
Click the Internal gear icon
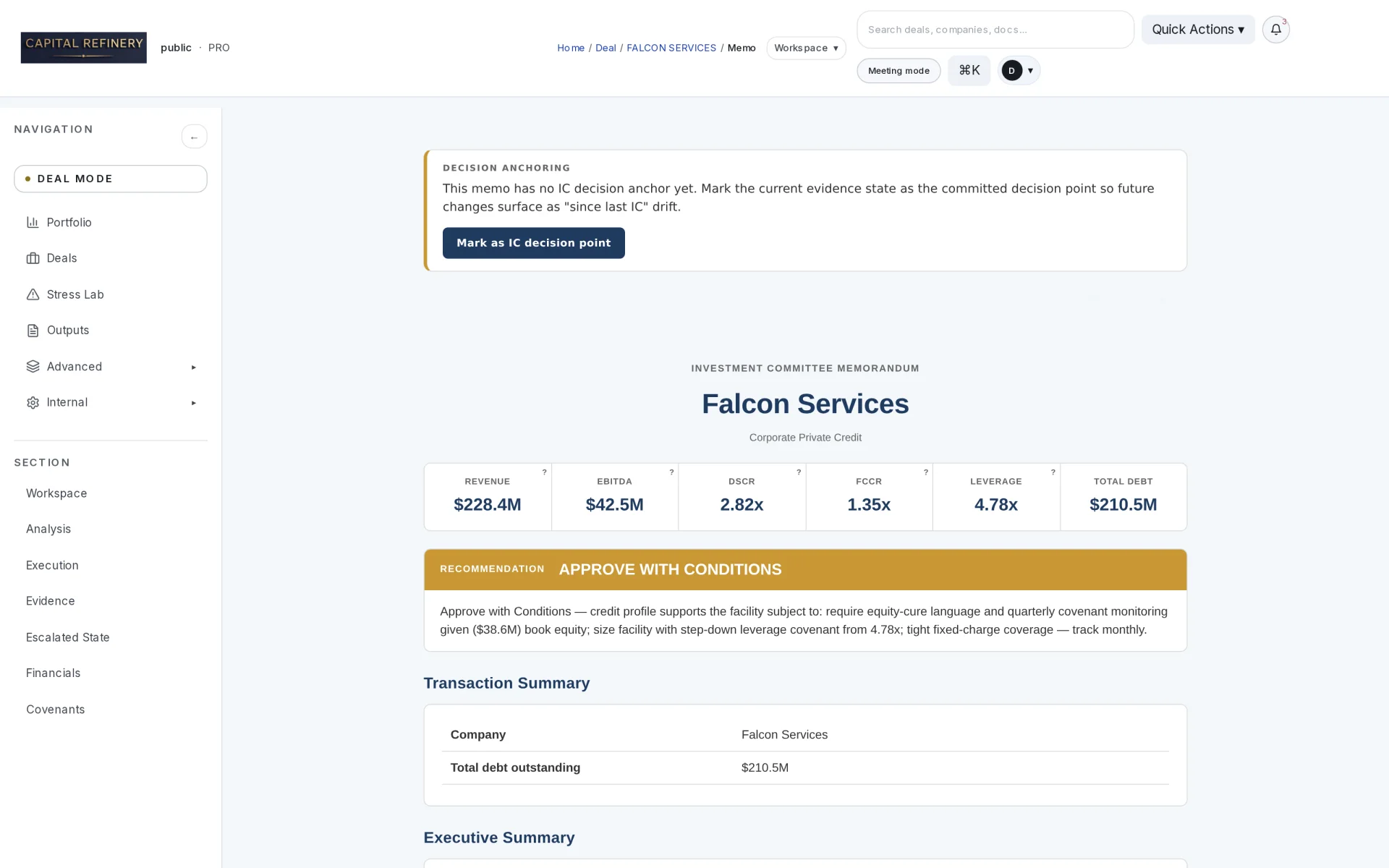pos(33,403)
